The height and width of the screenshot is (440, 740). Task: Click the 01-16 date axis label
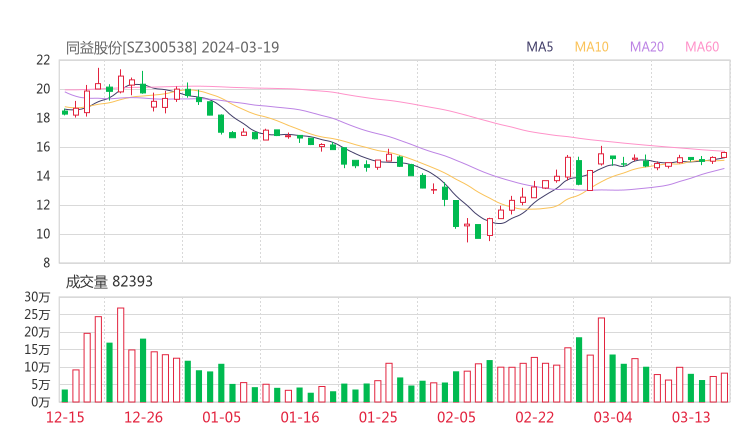pyautogui.click(x=300, y=417)
